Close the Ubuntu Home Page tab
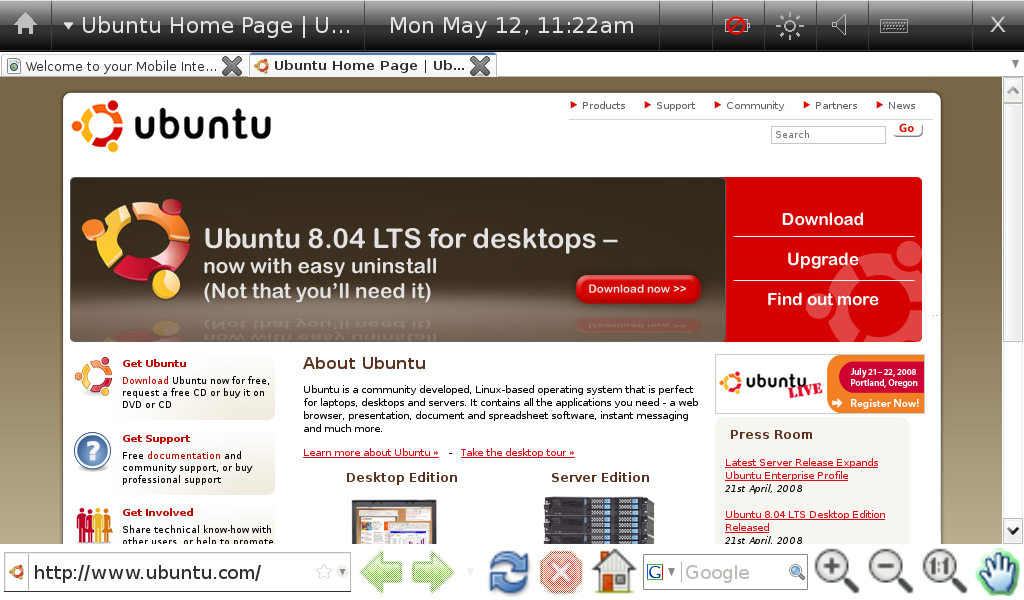1024x600 pixels. click(x=480, y=65)
